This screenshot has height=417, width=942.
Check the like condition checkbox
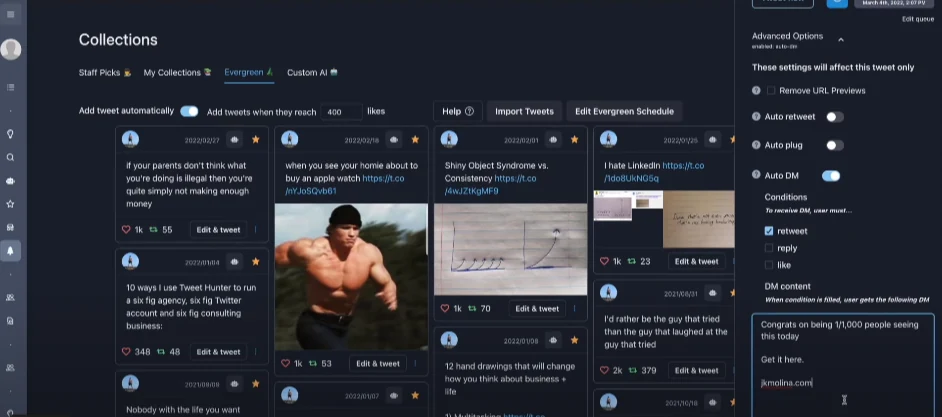[x=769, y=264]
